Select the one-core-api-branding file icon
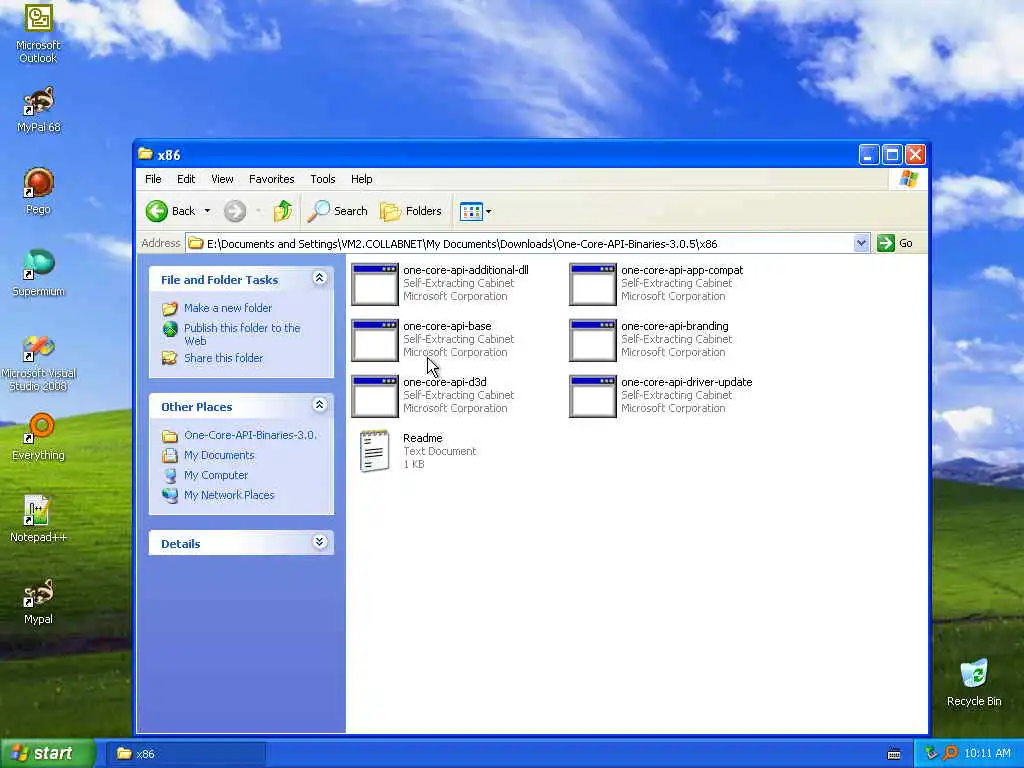1024x768 pixels. pos(592,340)
